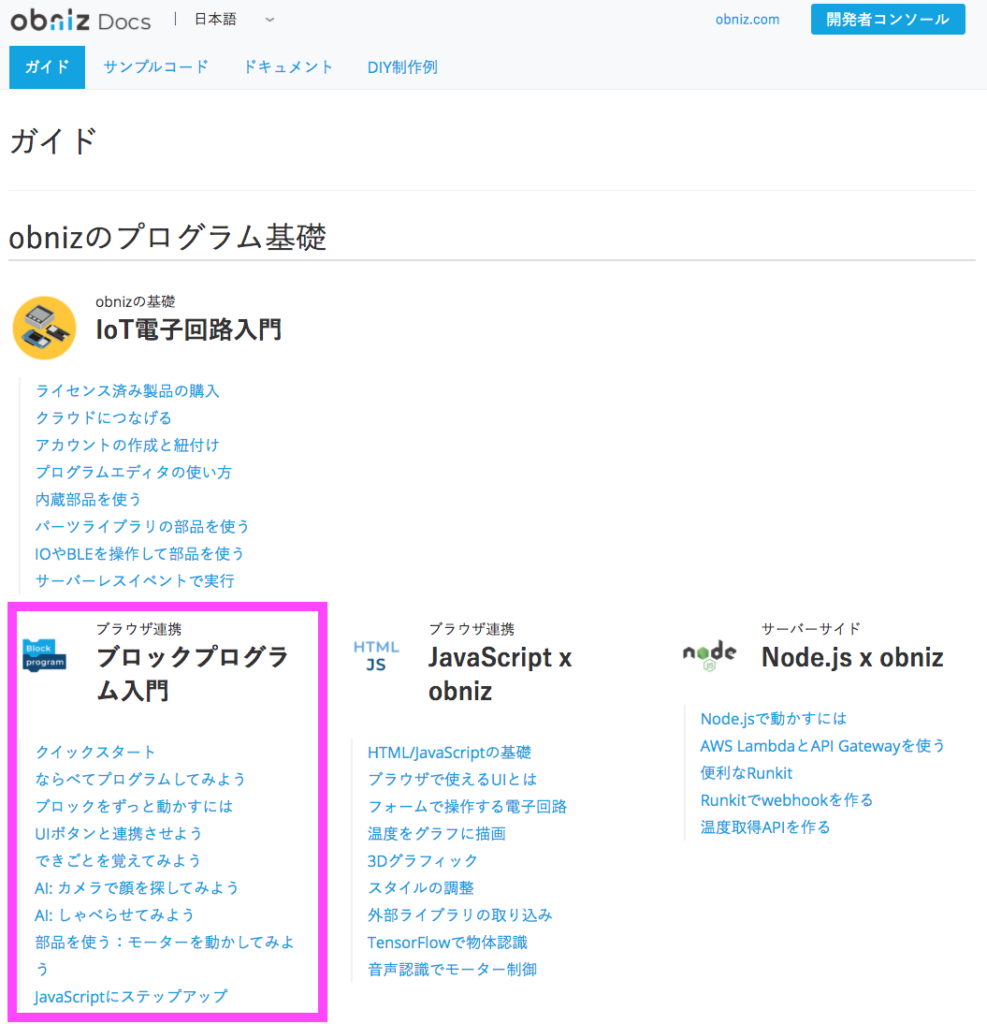Open Runkitでwebhookを作る link
The image size is (987, 1024).
tap(786, 800)
